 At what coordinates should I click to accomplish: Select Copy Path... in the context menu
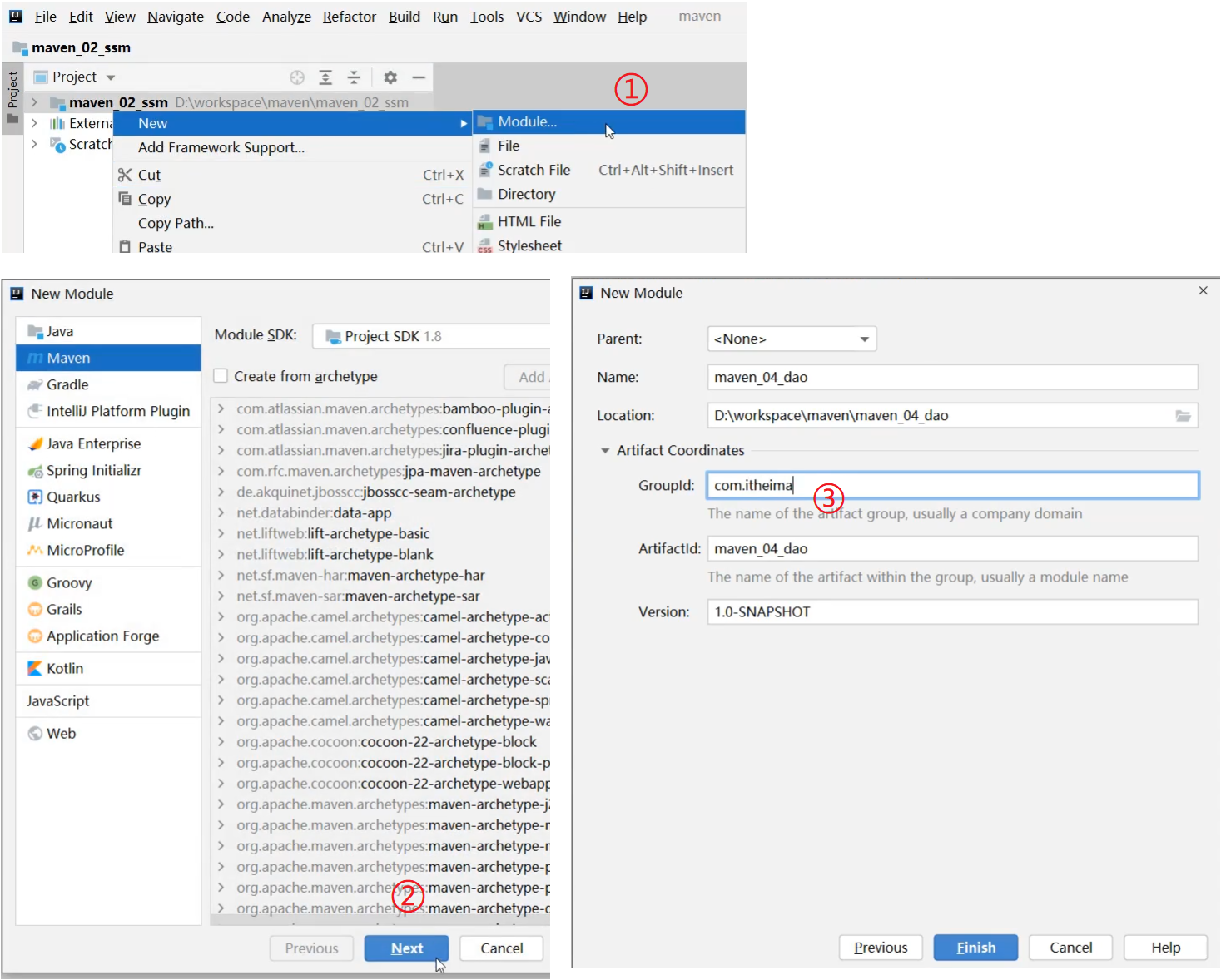coord(292,223)
